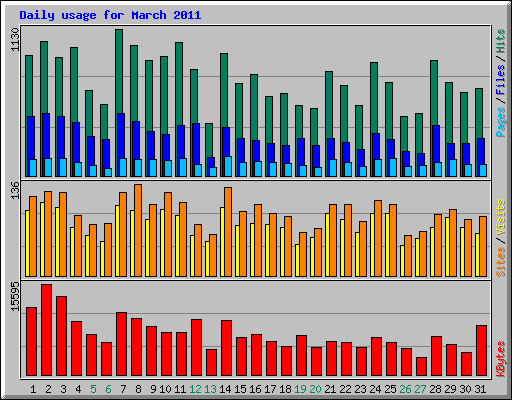This screenshot has height=400, width=512.
Task: Select the red KBytes bar for day 31
Action: click(x=482, y=351)
